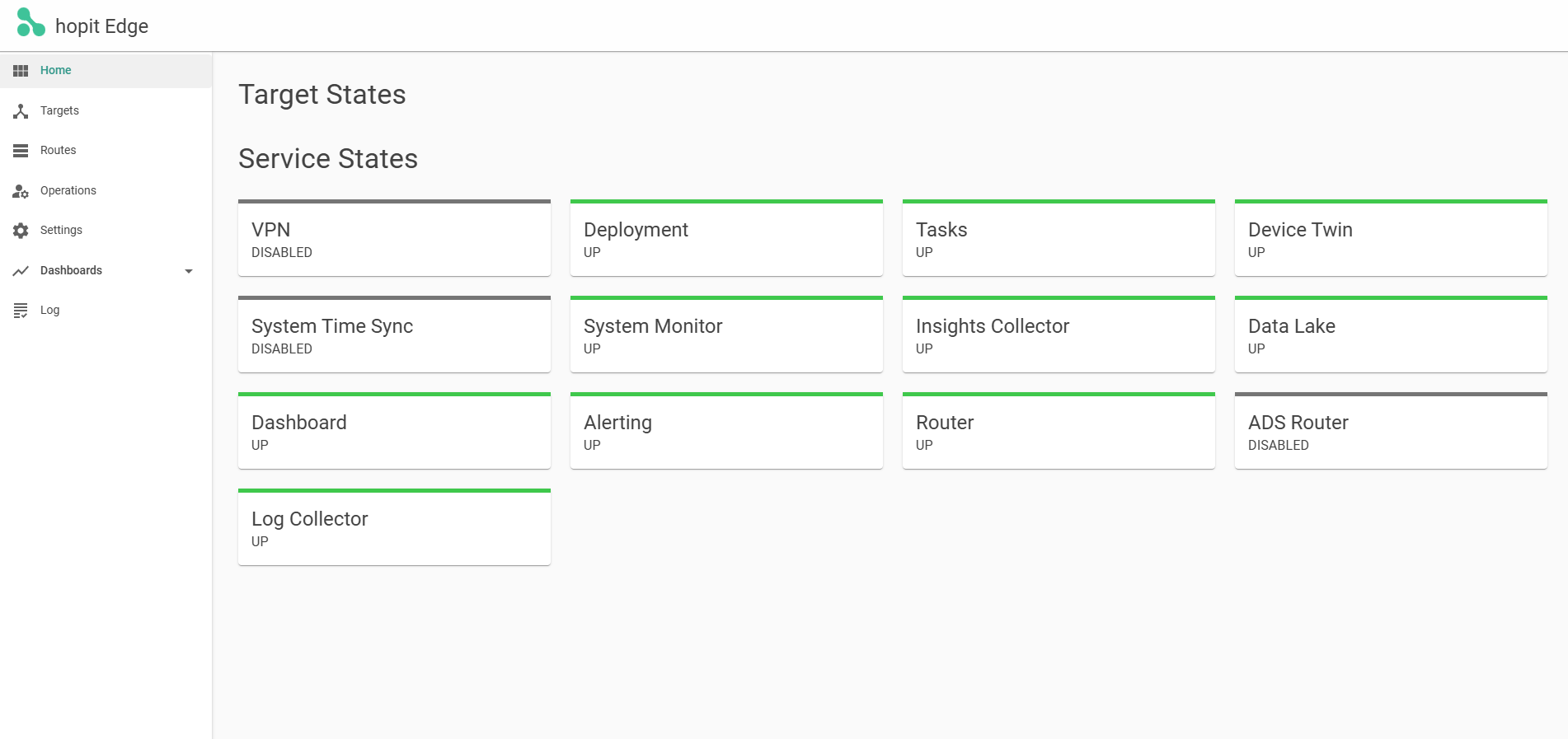Open the Log page label
Screen dimensions: 1568x739
coord(49,311)
